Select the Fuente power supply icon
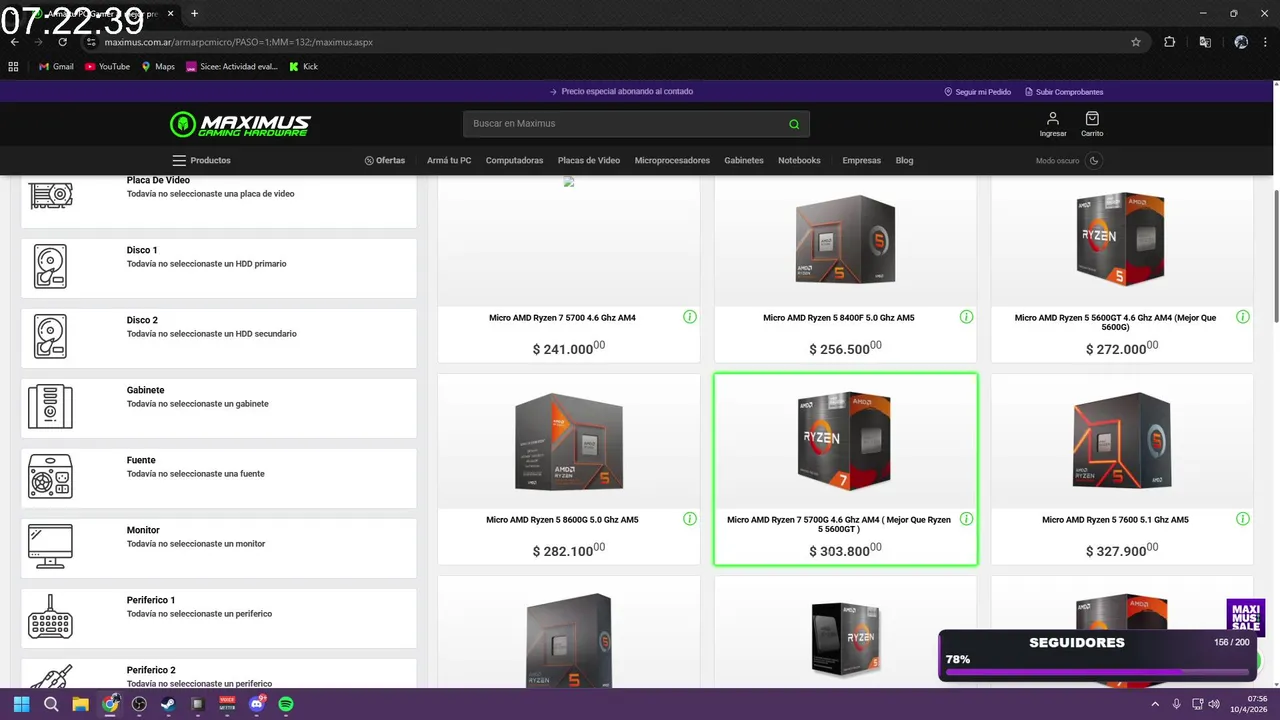 50,477
